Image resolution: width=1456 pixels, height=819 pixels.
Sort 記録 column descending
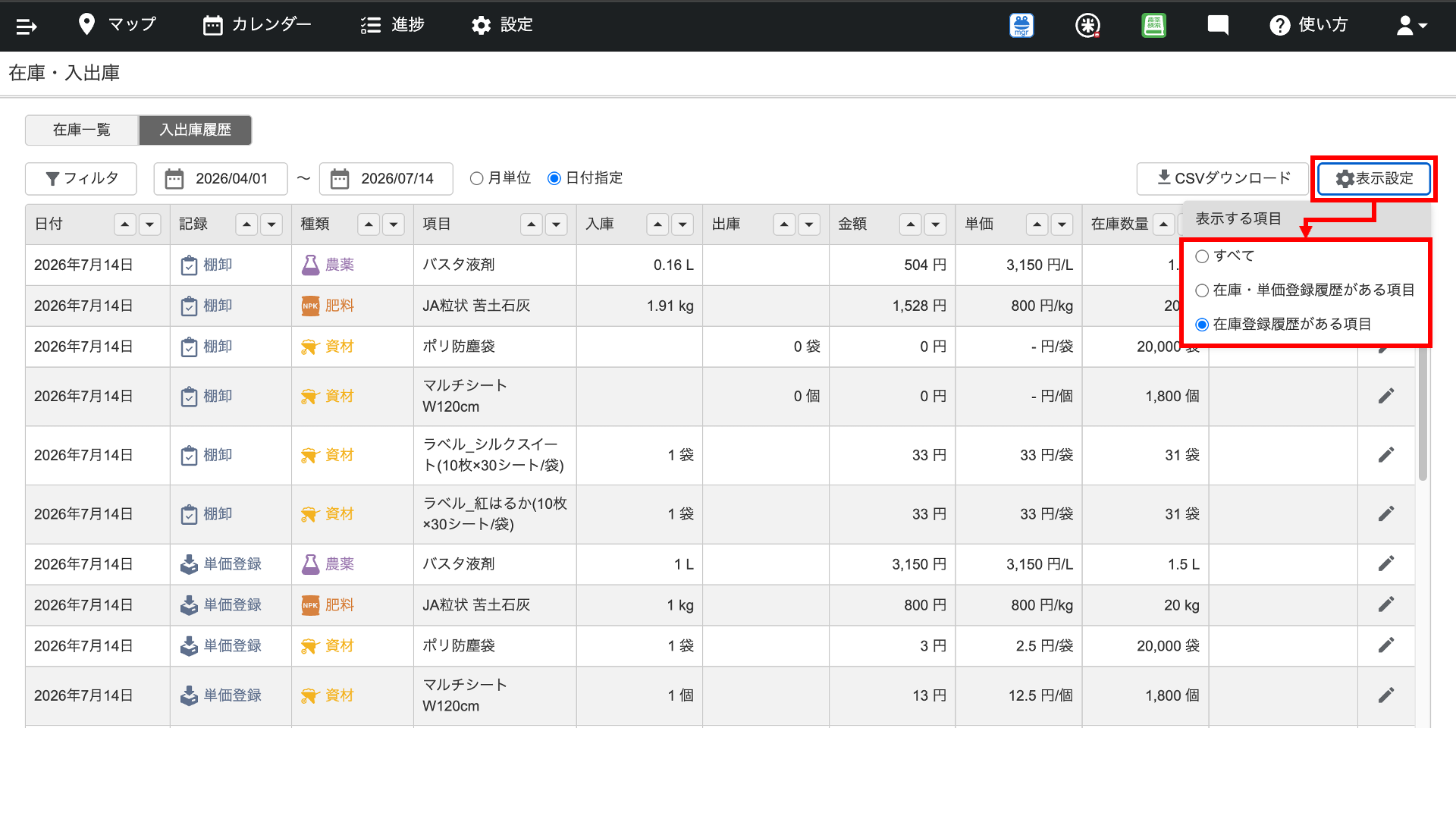271,224
